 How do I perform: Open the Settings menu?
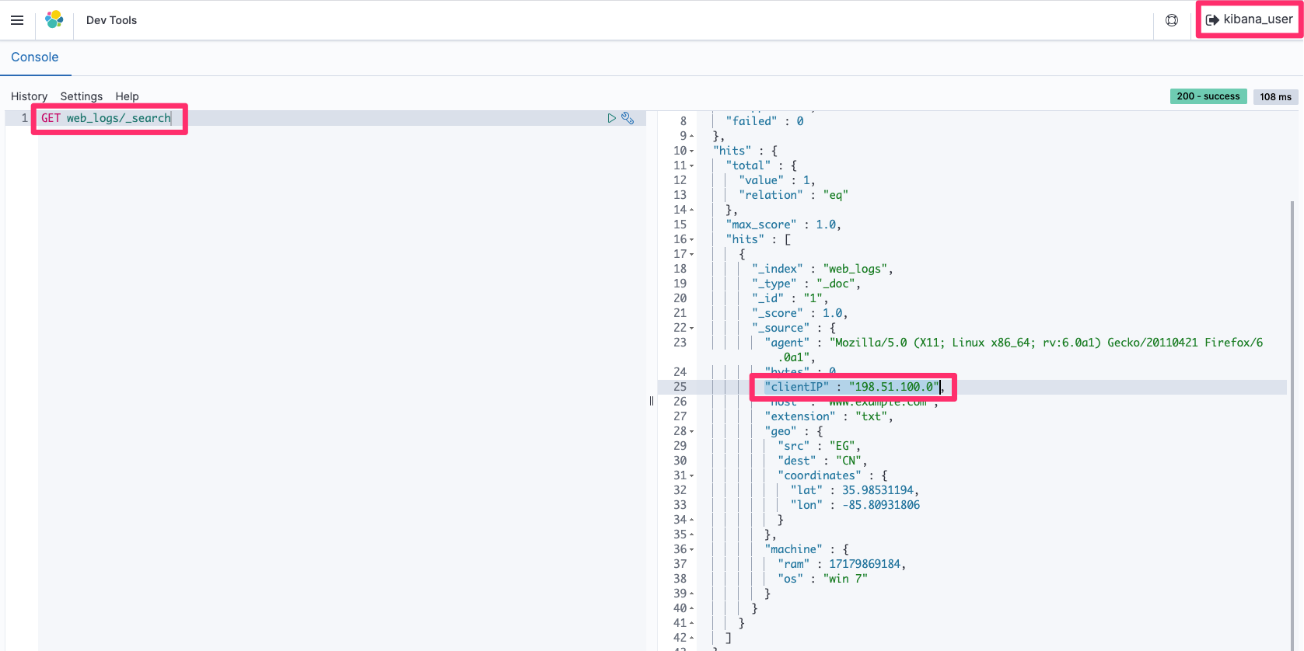click(x=81, y=96)
